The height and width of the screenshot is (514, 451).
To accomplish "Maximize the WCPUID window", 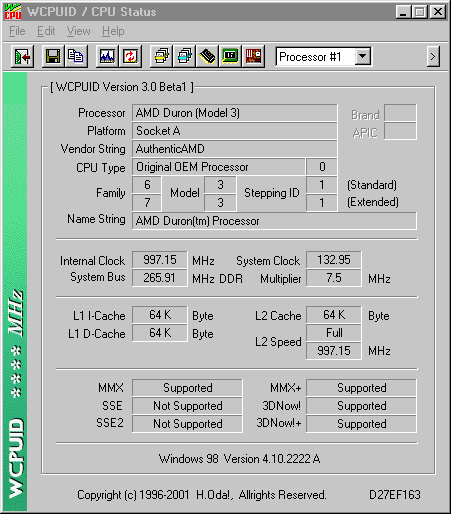I will point(420,12).
